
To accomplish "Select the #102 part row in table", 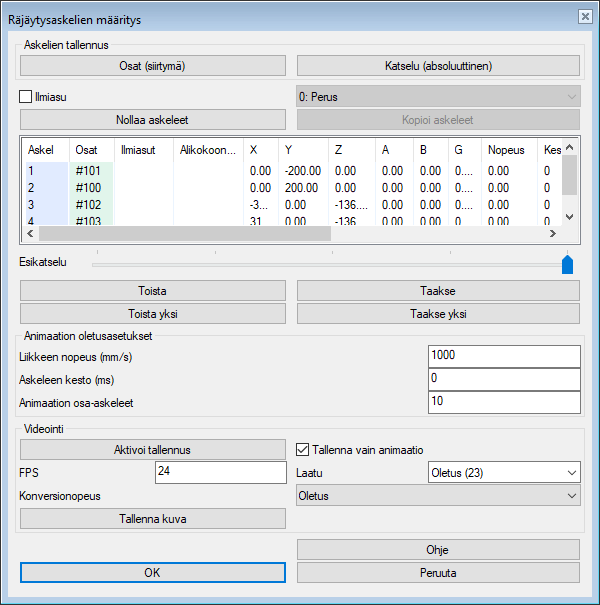I will point(90,203).
